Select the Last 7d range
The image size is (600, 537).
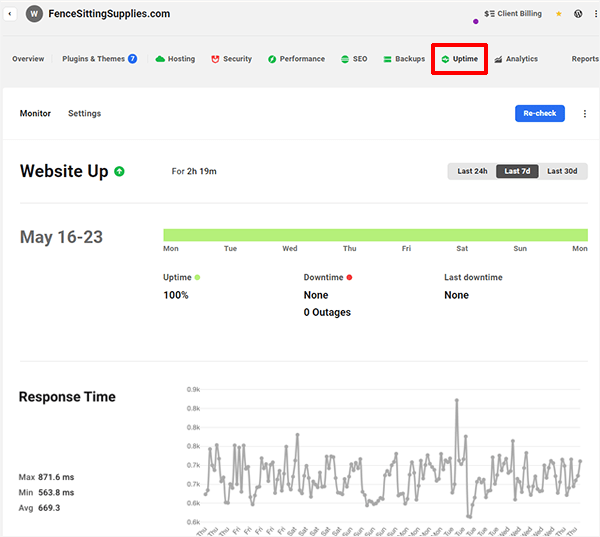point(518,171)
